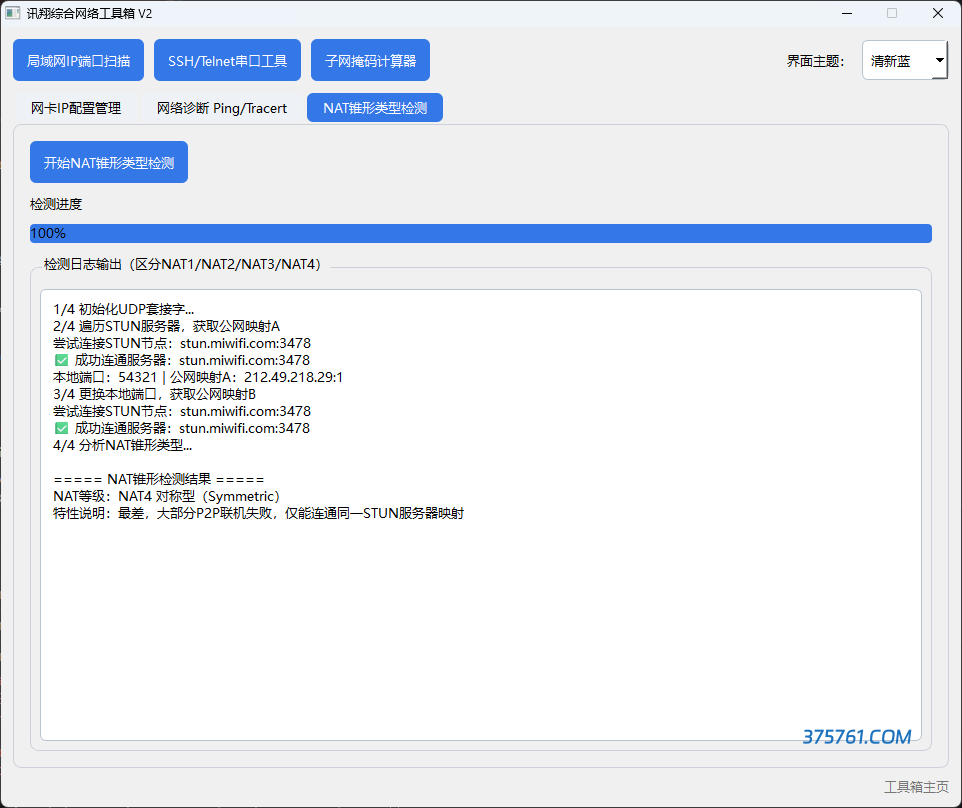
Task: Click the 界面主题 label
Action: coord(815,61)
